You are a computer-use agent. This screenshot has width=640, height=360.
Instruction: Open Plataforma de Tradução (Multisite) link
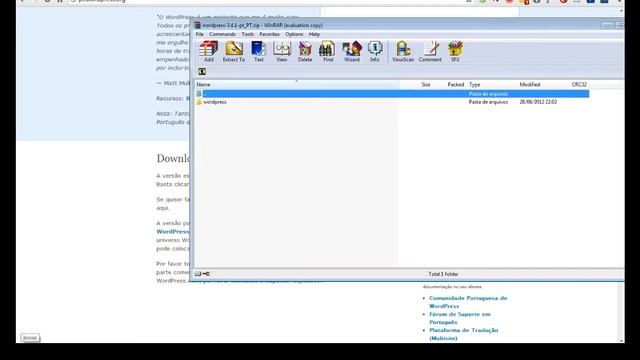[463, 334]
